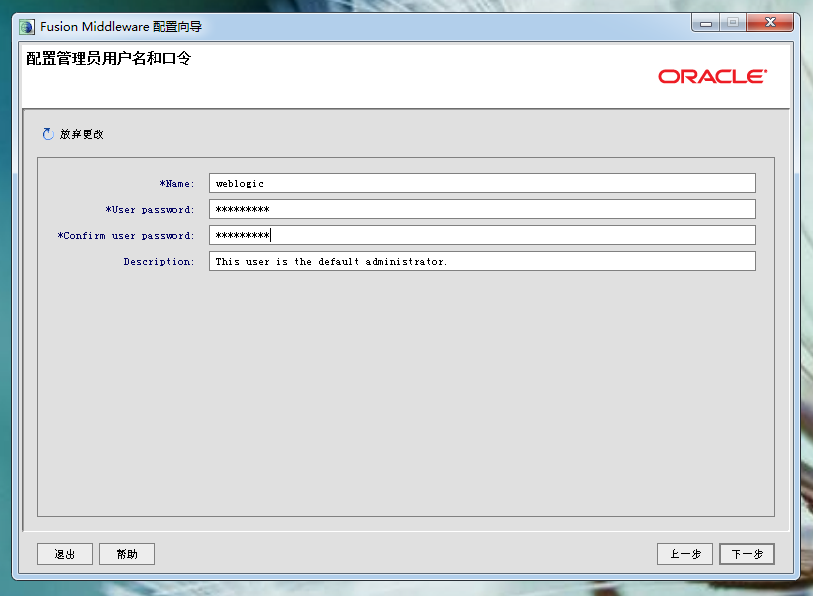Image resolution: width=813 pixels, height=596 pixels.
Task: Click the 退出 (Exit) button
Action: click(65, 554)
